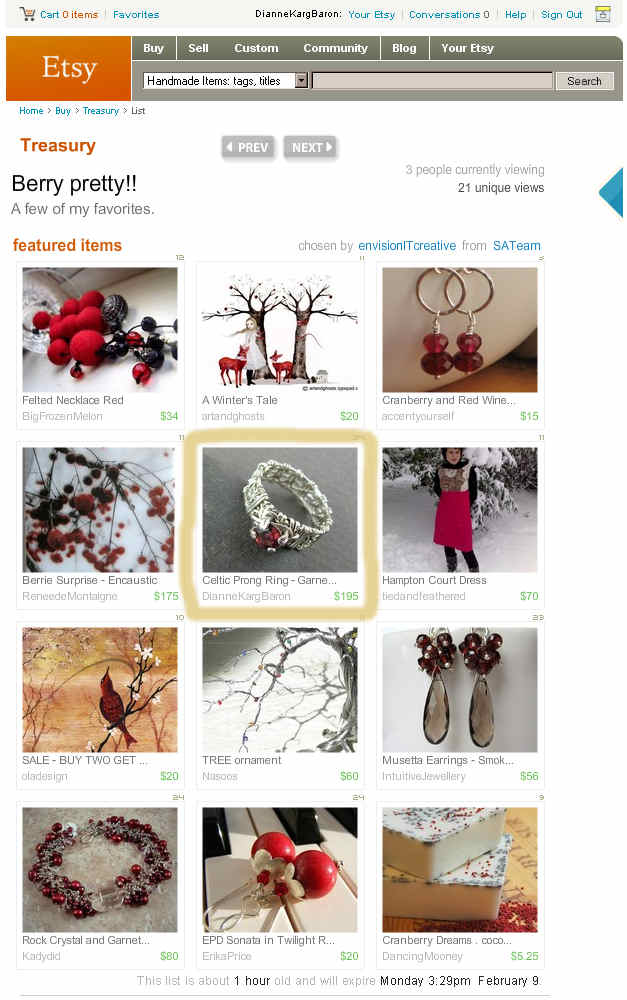The image size is (627, 1000).
Task: Open the Felted Necklace Red thumbnail
Action: (100, 330)
